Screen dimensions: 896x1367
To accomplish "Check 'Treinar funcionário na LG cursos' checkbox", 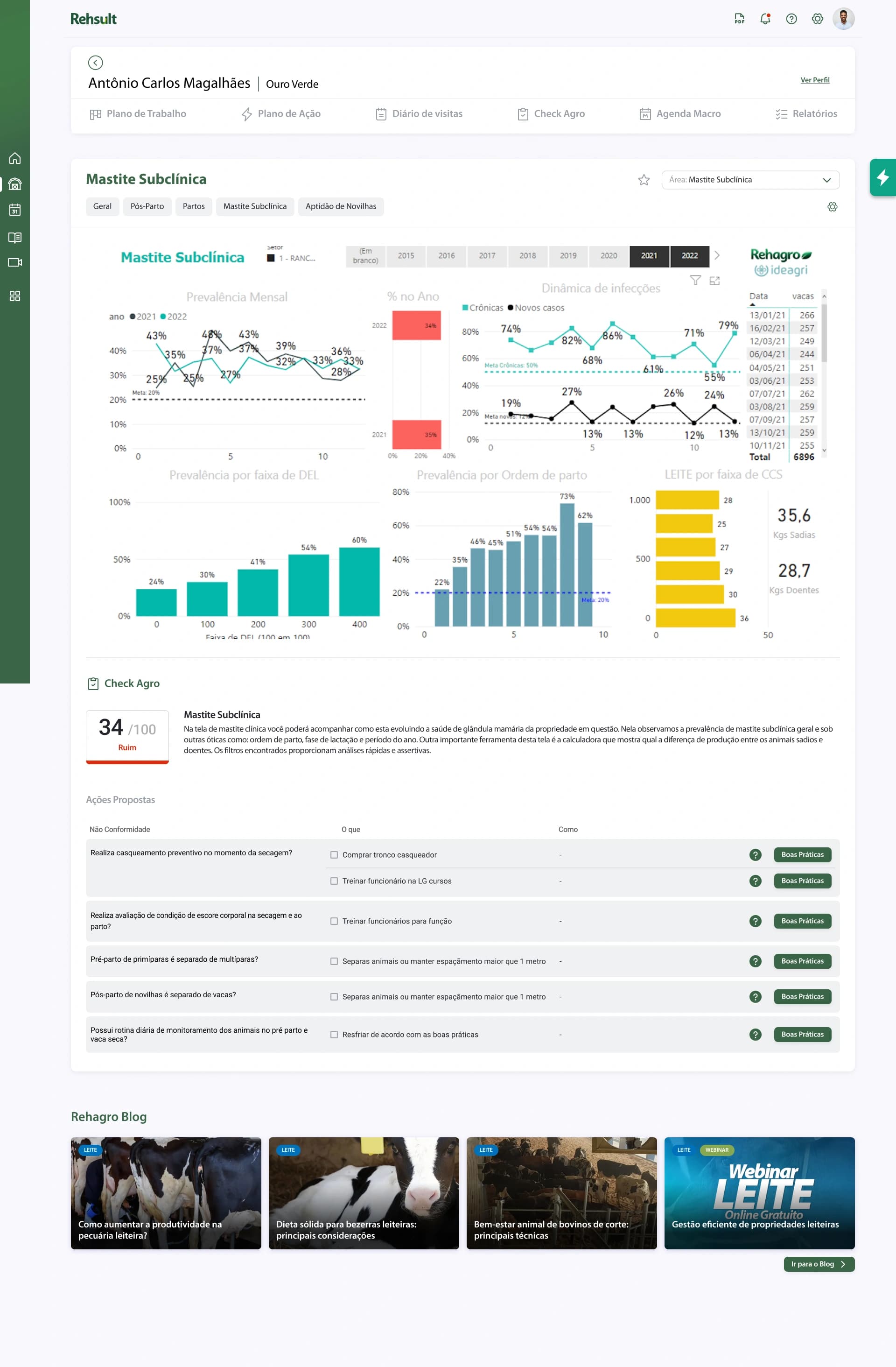I will 334,881.
